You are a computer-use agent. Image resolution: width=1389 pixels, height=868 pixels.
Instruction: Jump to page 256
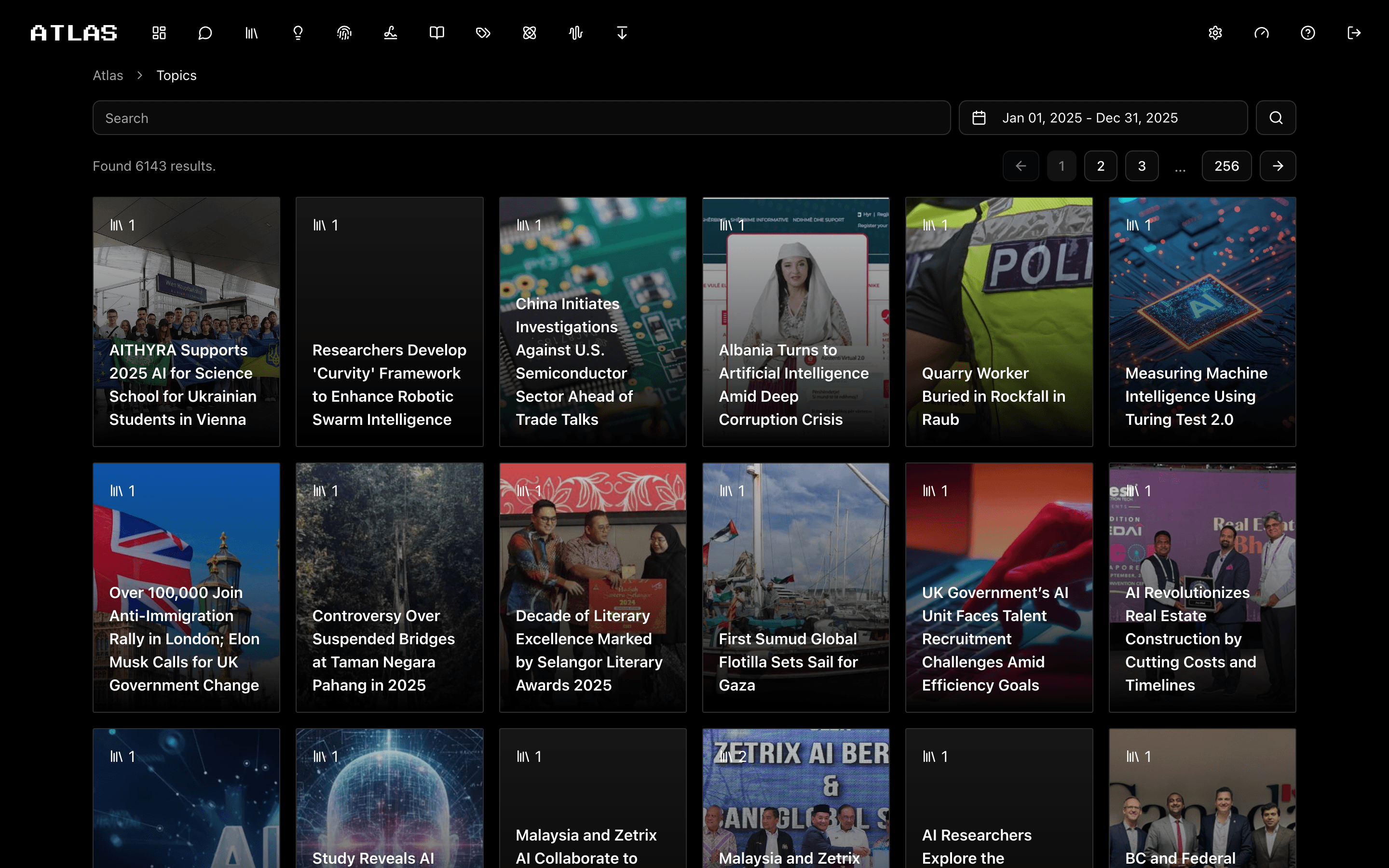[x=1226, y=166]
